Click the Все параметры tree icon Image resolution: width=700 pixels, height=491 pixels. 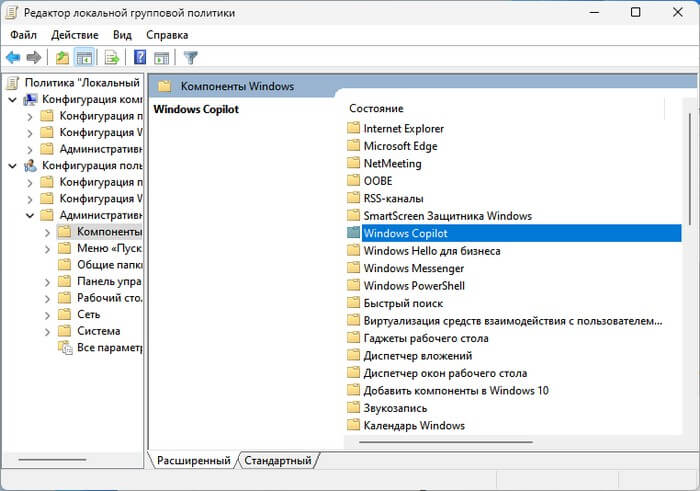pos(65,348)
